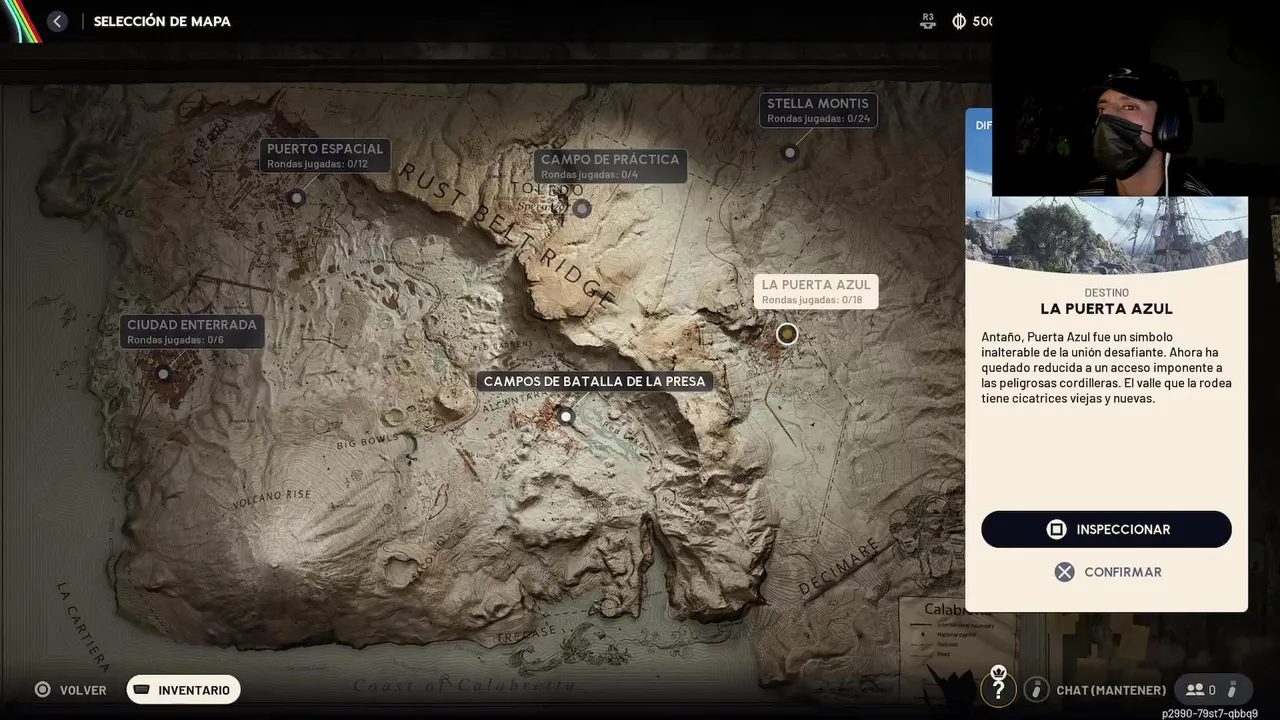Click the Inspeccionar button text
The width and height of the screenshot is (1280, 720).
[1123, 530]
